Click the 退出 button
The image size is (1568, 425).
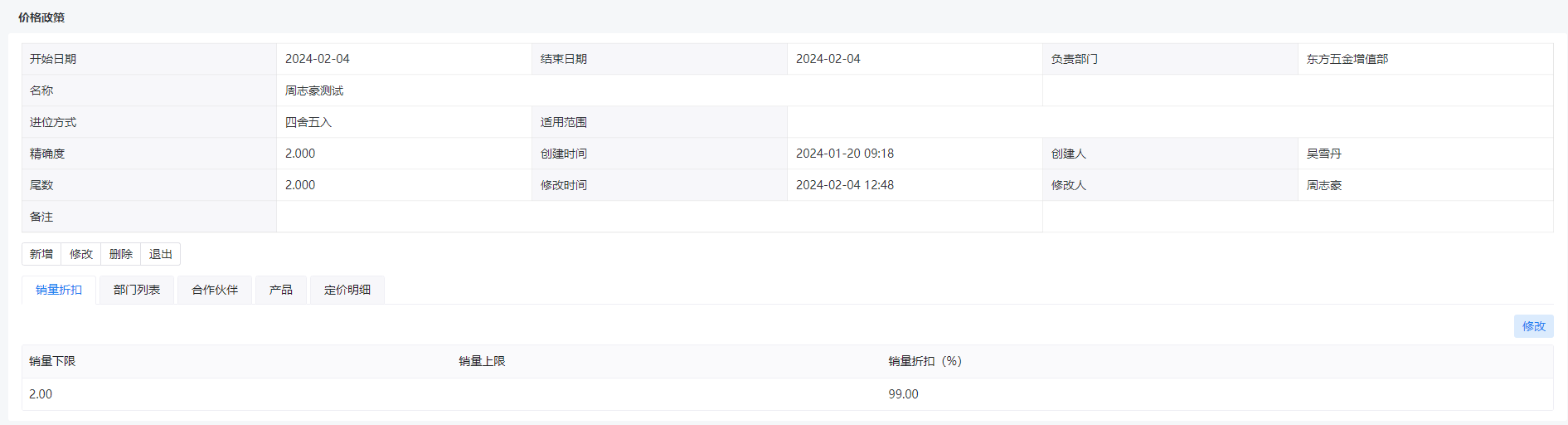[x=161, y=254]
